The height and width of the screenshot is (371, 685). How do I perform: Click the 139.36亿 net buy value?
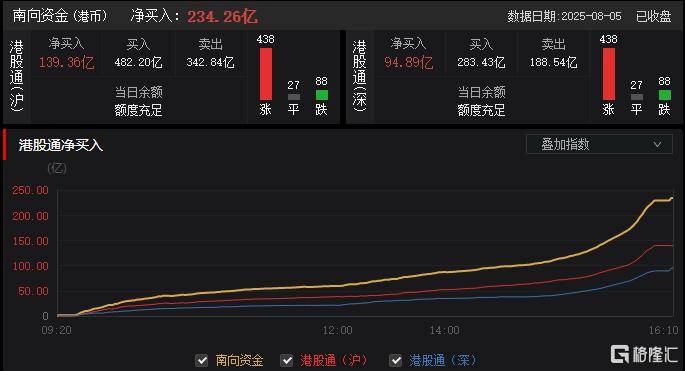pyautogui.click(x=66, y=62)
